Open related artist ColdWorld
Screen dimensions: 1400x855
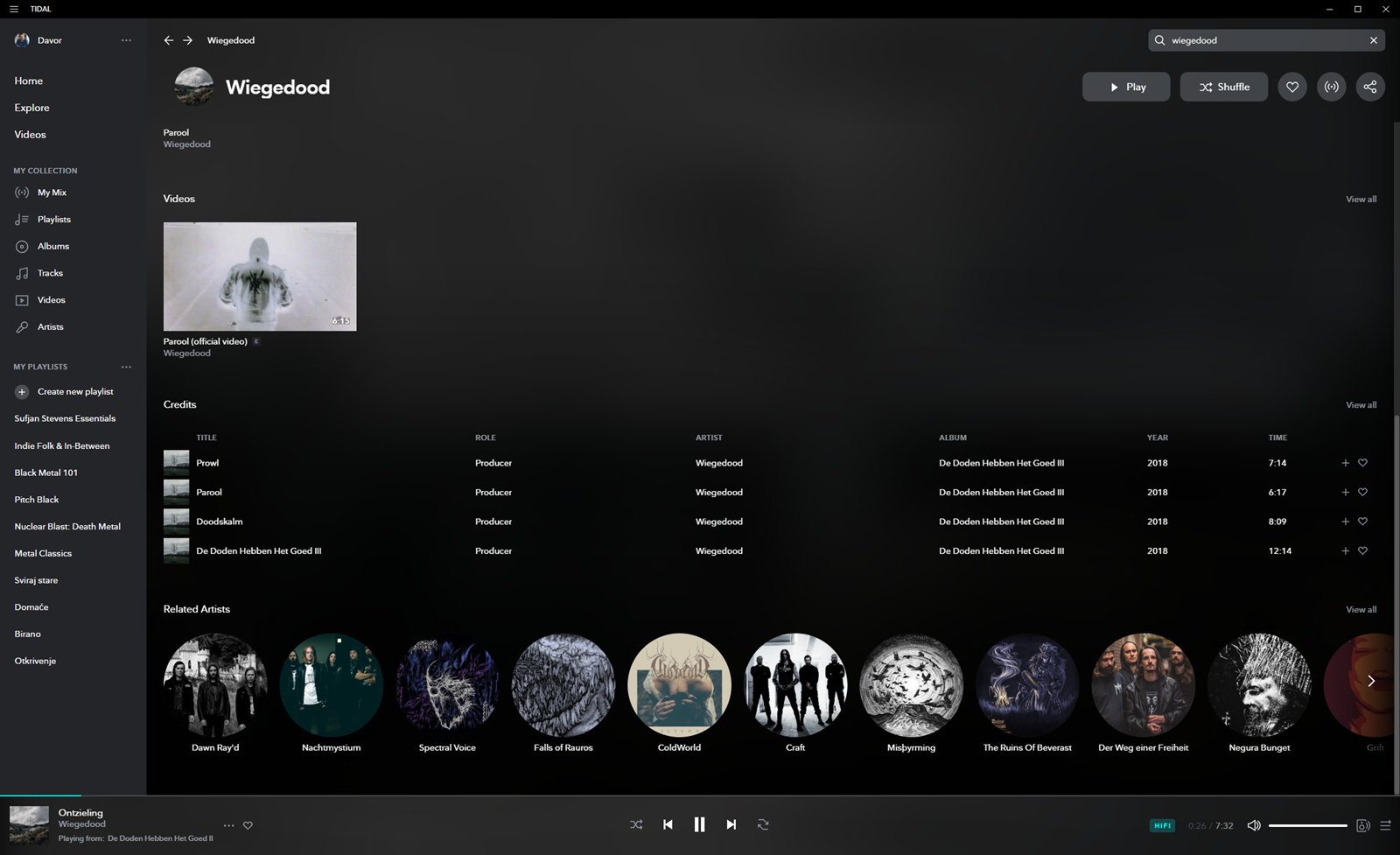[679, 685]
